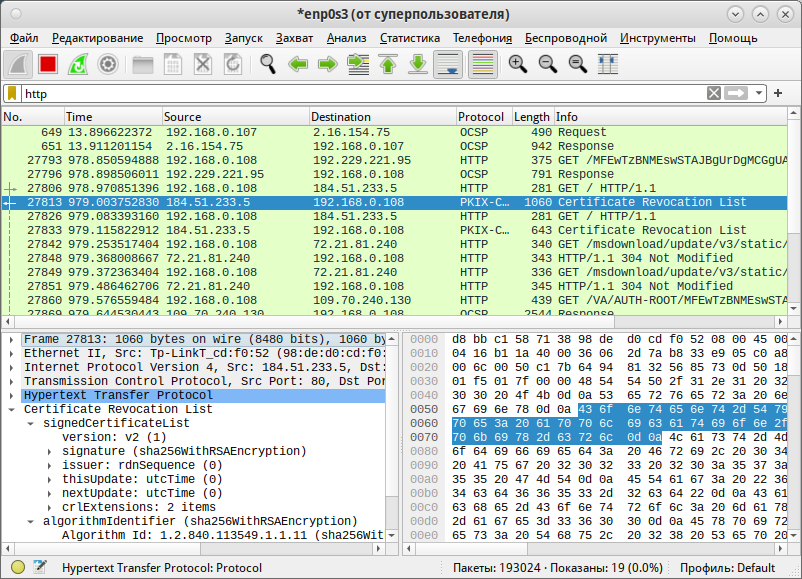Collapse Certificate Revocation List node

click(11, 409)
